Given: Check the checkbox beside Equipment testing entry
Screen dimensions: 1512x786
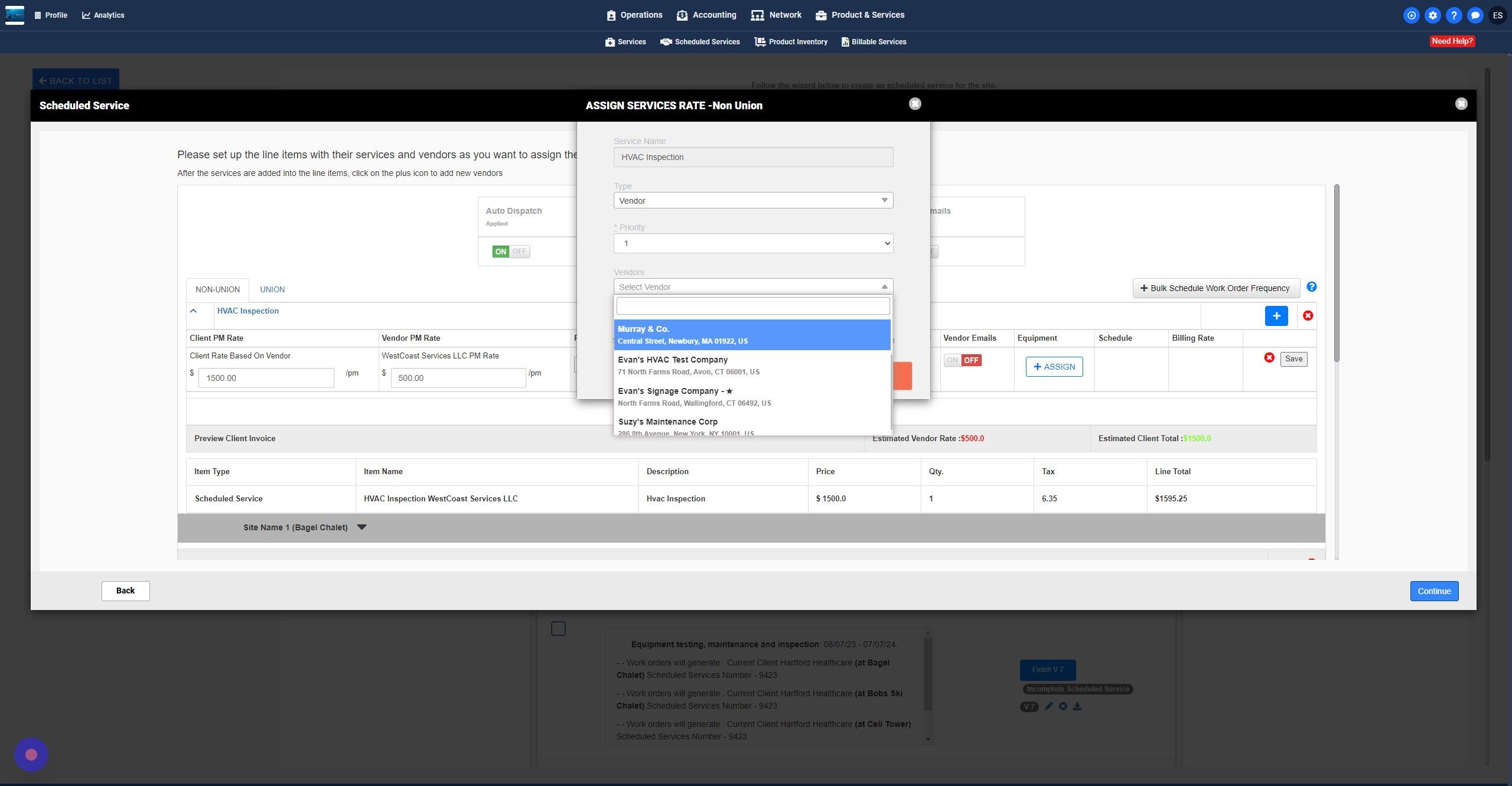Looking at the screenshot, I should [558, 629].
